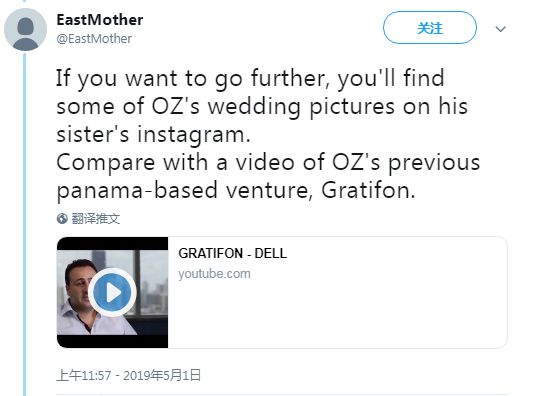533x396 pixels.
Task: Click the phrase wedding pictures in tweet
Action: pyautogui.click(x=301, y=107)
